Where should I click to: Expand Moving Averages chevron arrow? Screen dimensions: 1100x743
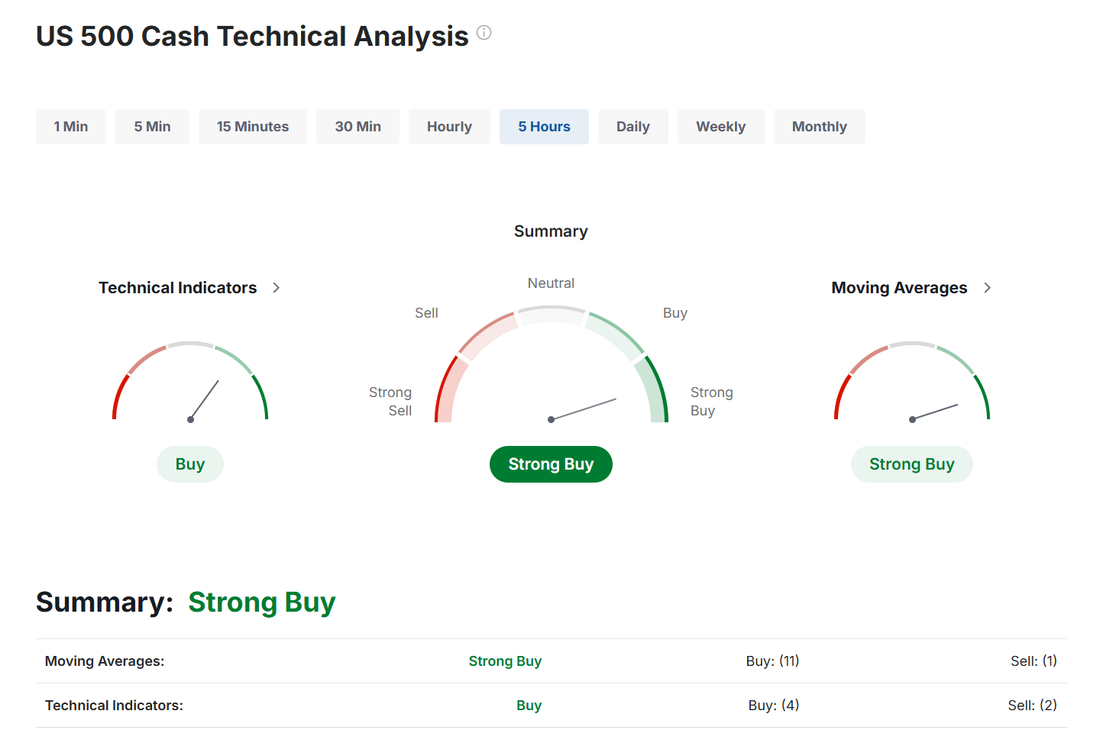(x=987, y=288)
